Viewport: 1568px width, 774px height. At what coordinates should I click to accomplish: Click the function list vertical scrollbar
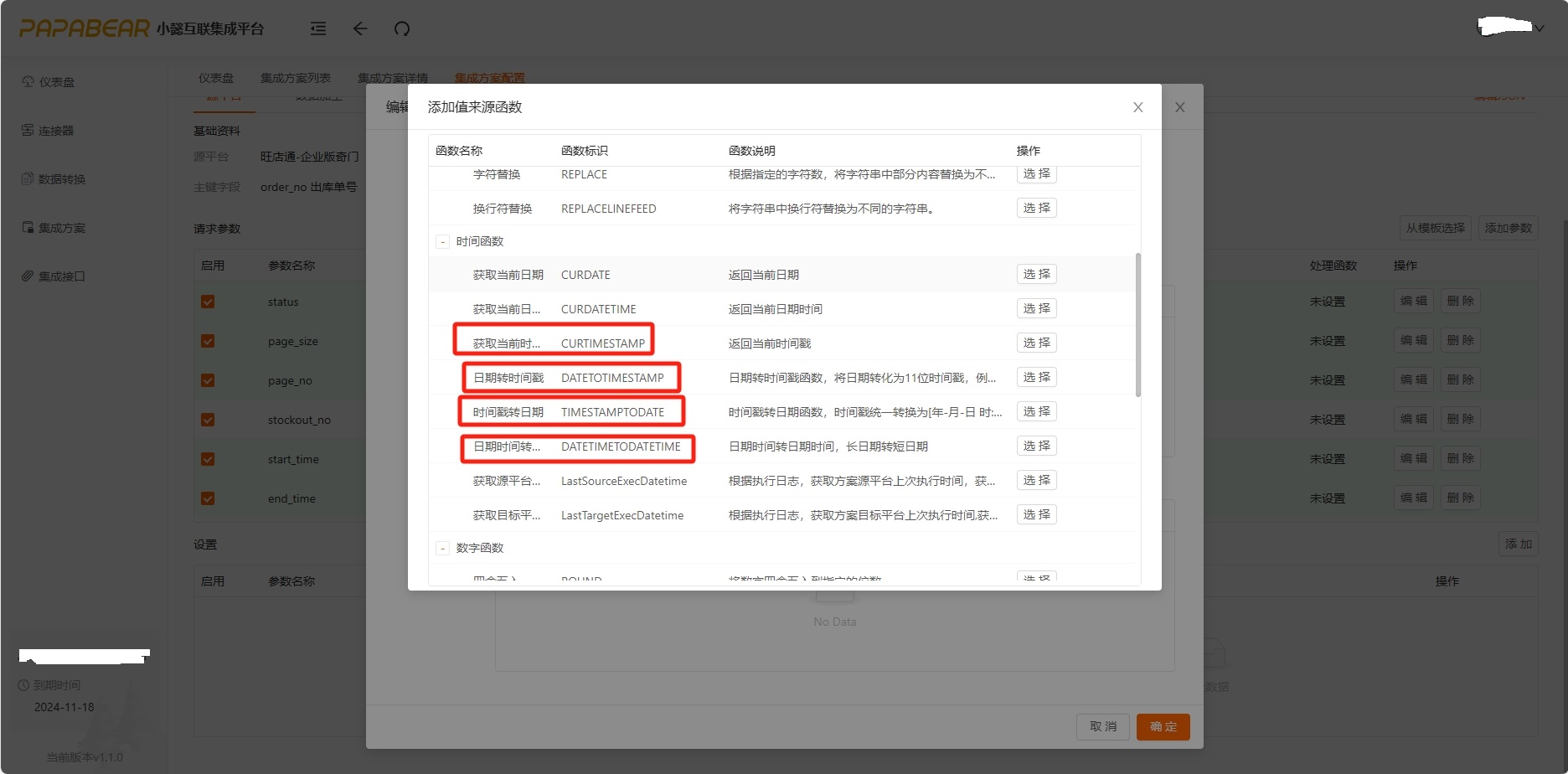tap(1137, 325)
